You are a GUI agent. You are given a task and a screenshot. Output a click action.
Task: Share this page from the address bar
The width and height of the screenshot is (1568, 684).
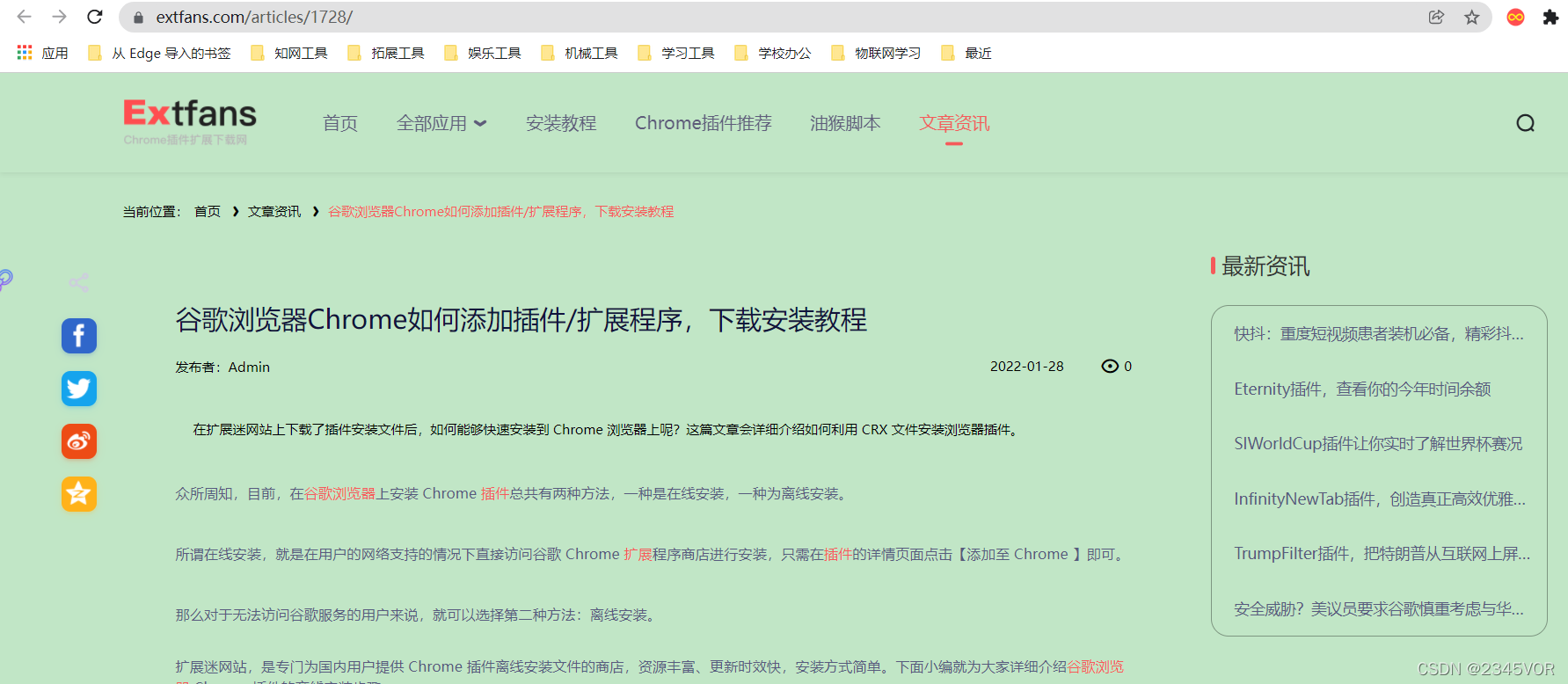(1436, 17)
